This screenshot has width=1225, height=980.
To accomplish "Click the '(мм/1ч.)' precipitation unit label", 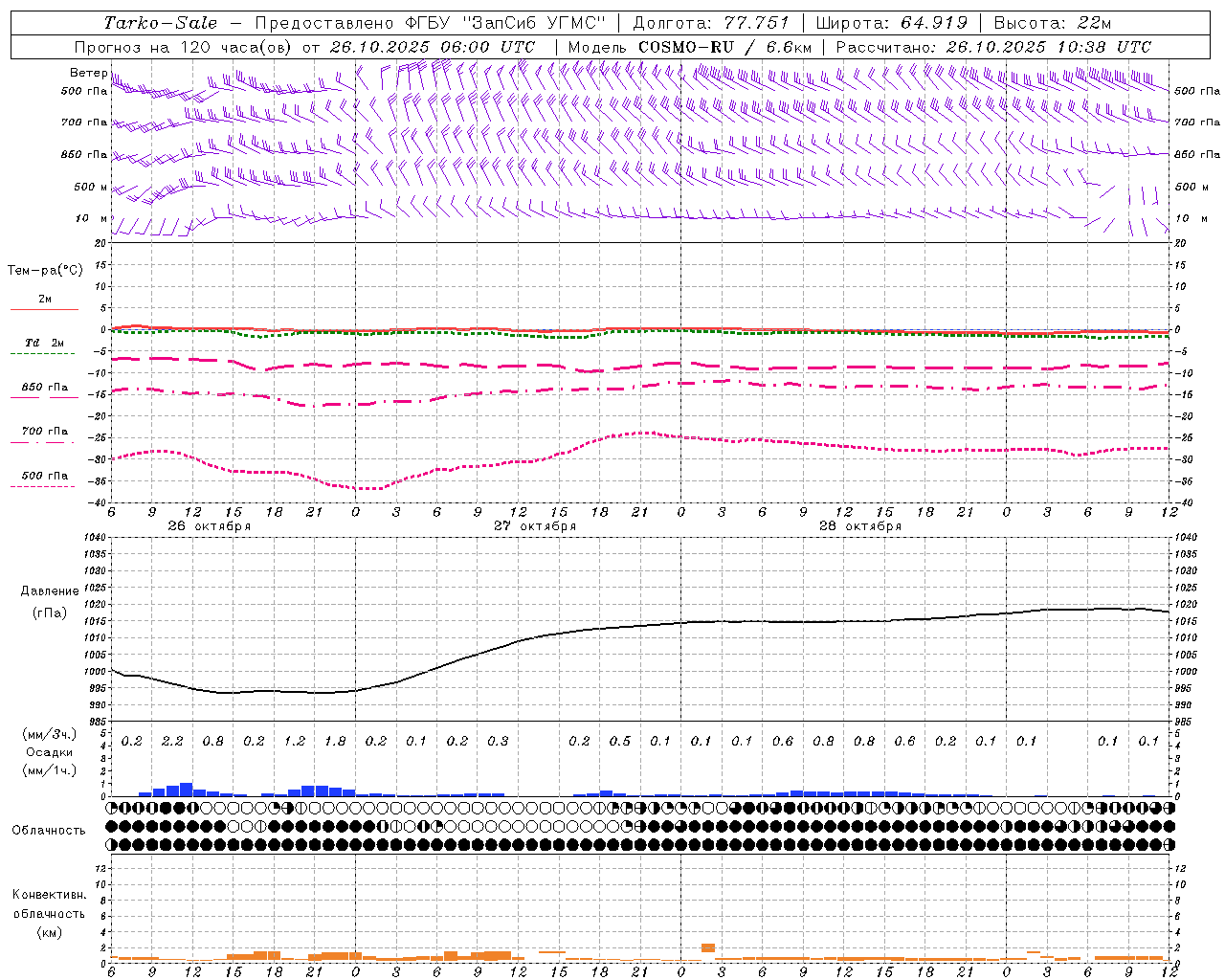I will [x=50, y=770].
